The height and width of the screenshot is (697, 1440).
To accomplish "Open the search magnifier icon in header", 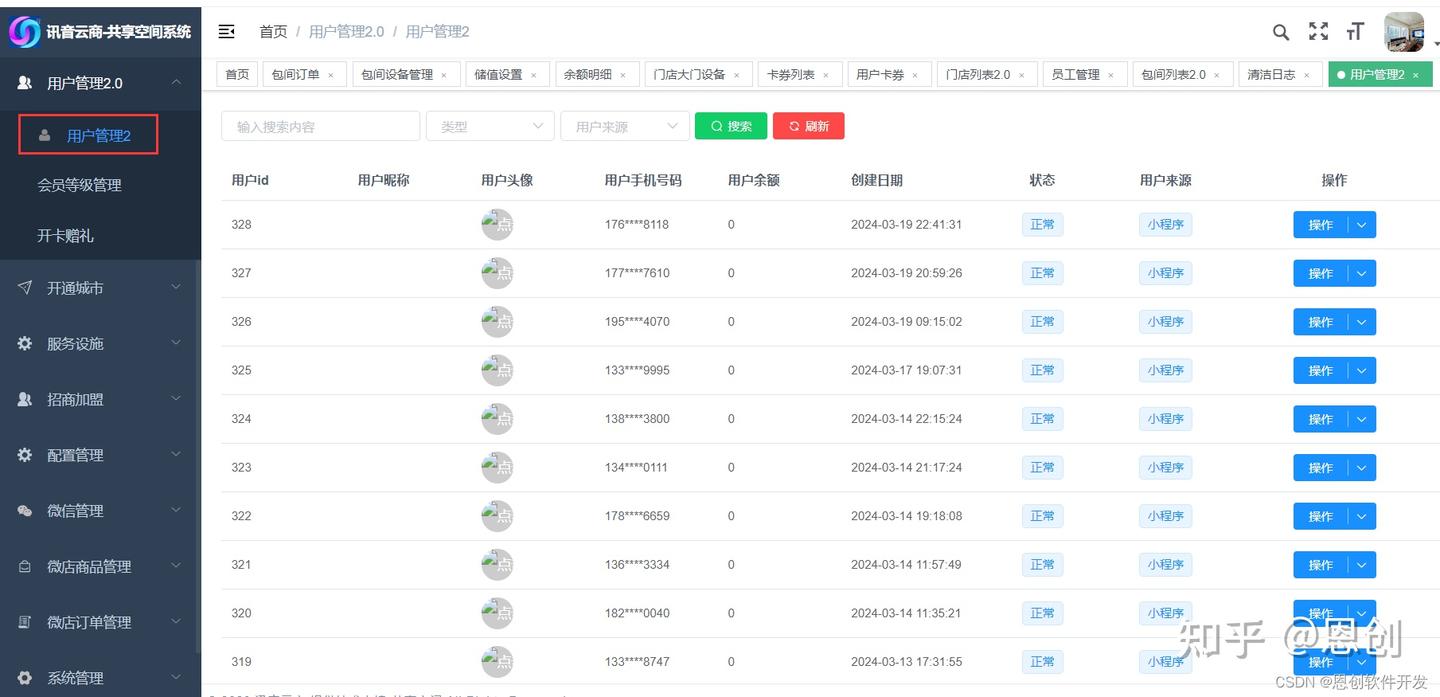I will pos(1281,32).
